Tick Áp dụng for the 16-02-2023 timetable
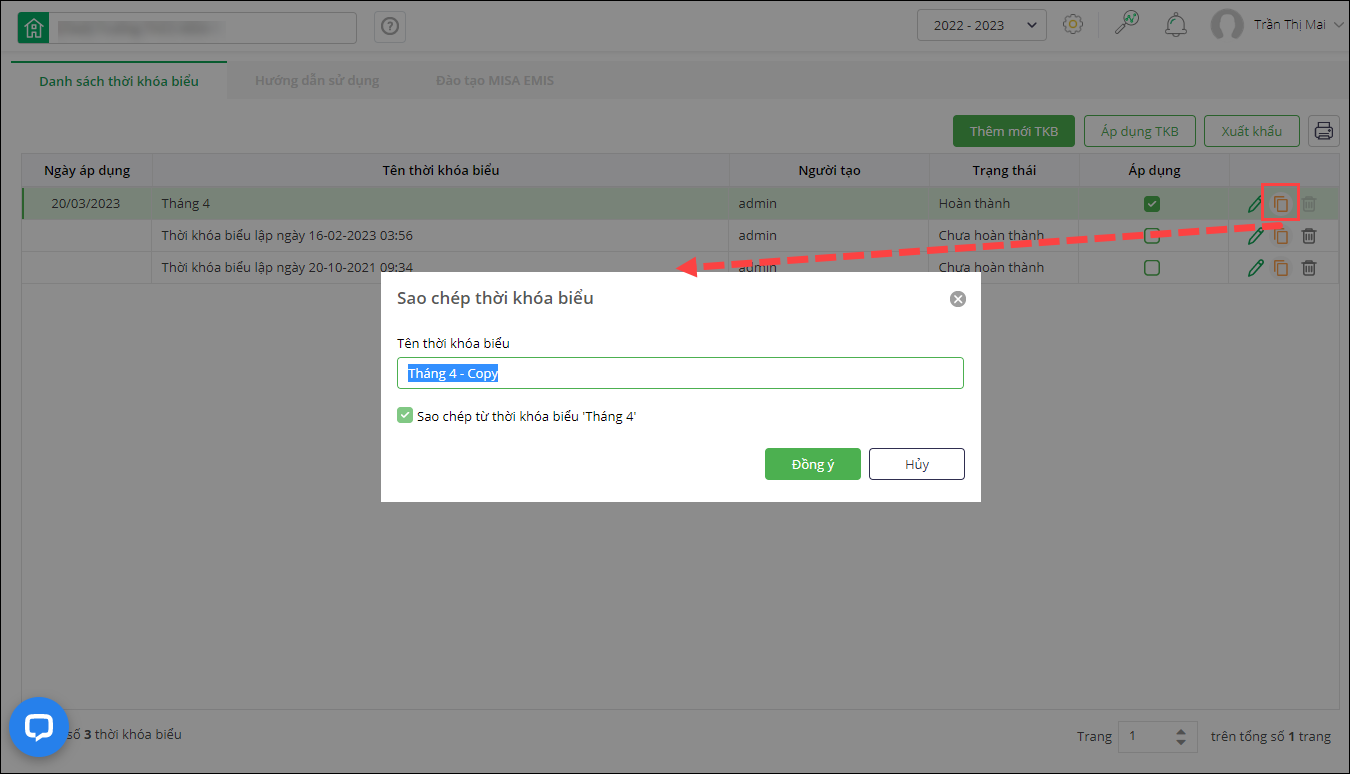 (1152, 237)
